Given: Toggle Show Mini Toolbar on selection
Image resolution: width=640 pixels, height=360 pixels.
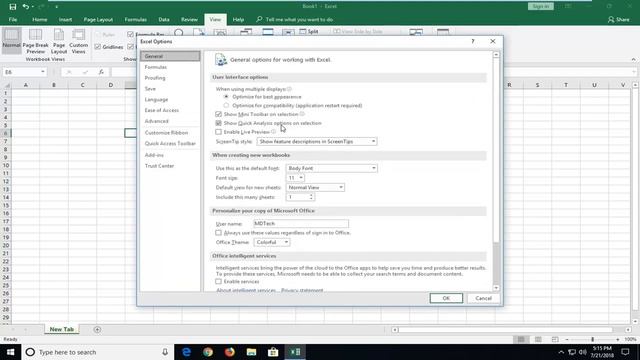Looking at the screenshot, I should (x=218, y=114).
